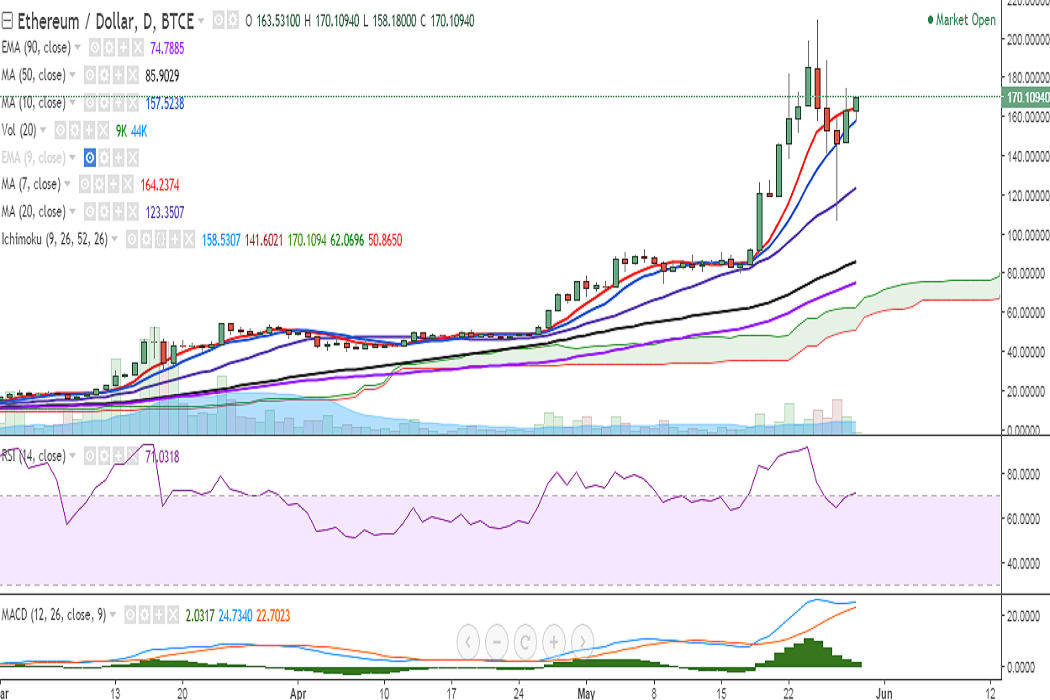Click the May label on the time axis
1050x700 pixels.
click(586, 693)
